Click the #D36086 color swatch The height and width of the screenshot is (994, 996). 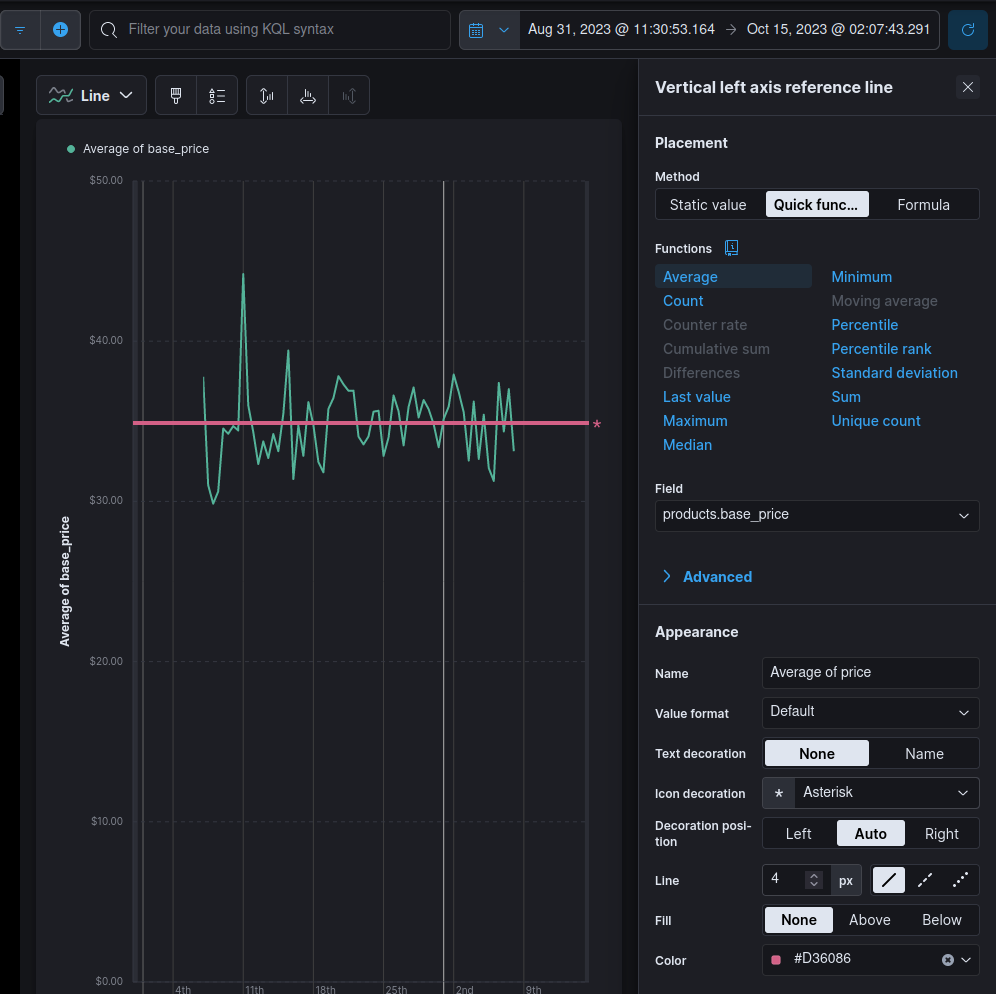pyautogui.click(x=776, y=960)
